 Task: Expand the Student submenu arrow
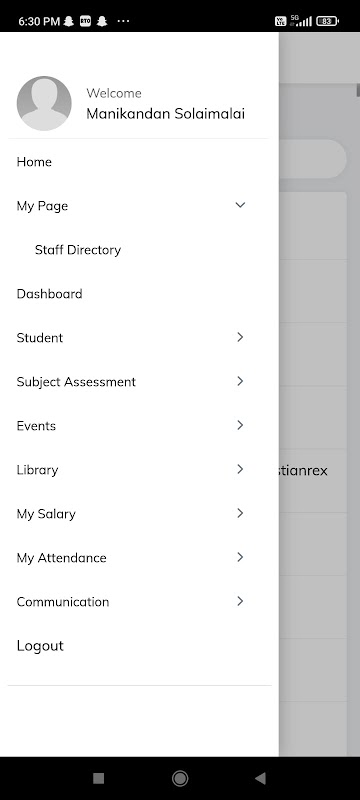coord(240,337)
